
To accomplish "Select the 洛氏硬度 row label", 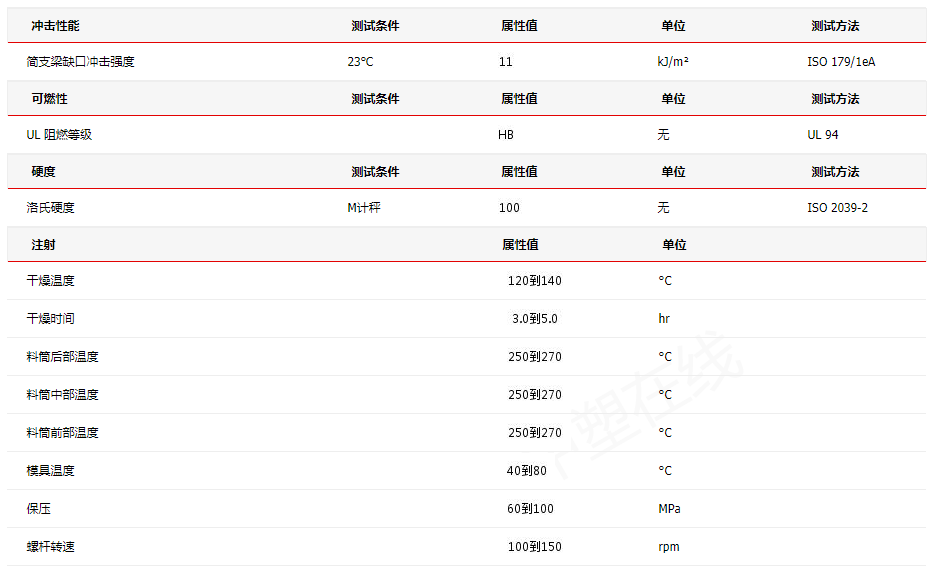I will pos(50,208).
